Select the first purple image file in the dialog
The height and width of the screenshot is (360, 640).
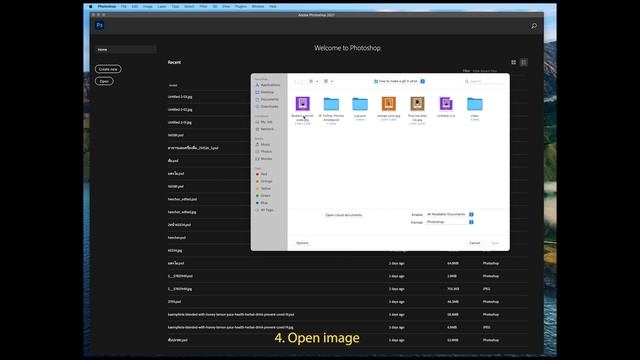pyautogui.click(x=302, y=104)
